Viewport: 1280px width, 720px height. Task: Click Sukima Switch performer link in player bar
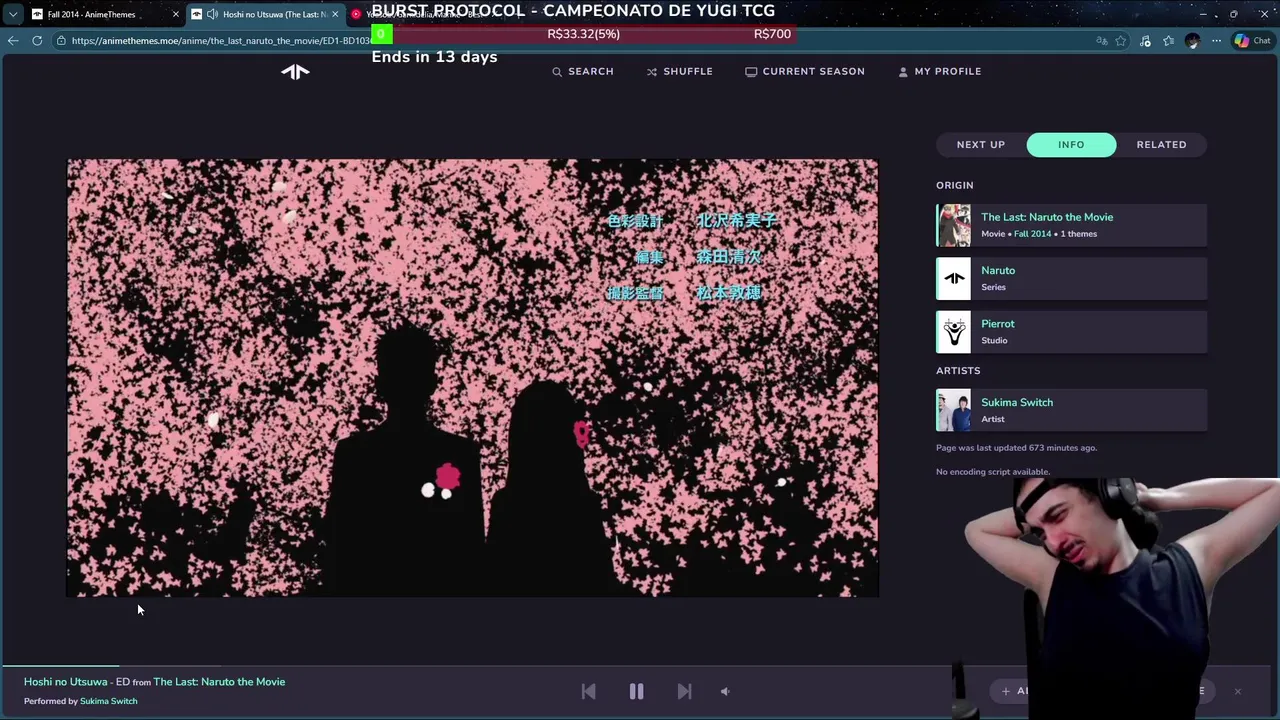[108, 701]
